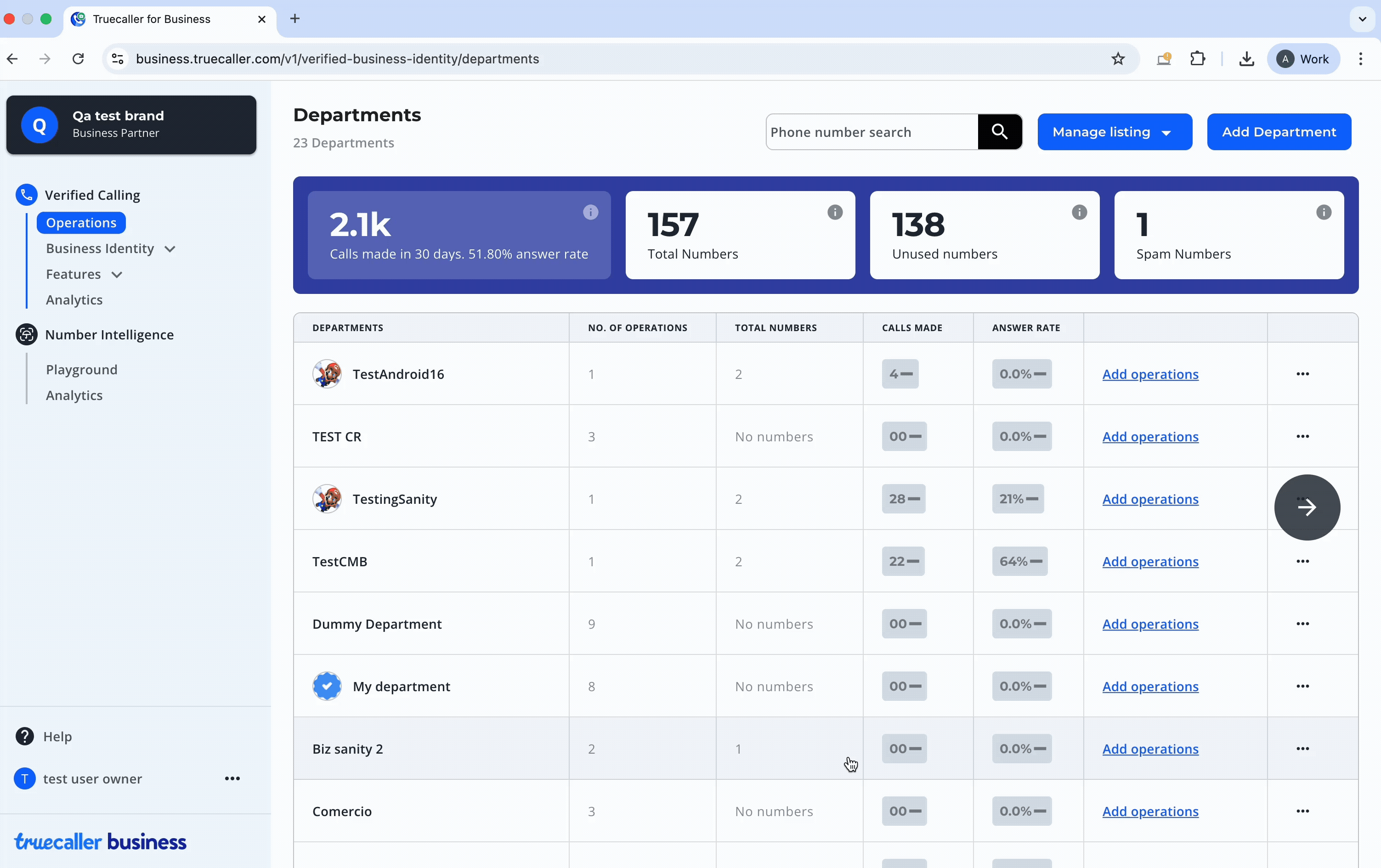Click the Number Intelligence sidebar icon
Viewport: 1381px width, 868px height.
[26, 334]
